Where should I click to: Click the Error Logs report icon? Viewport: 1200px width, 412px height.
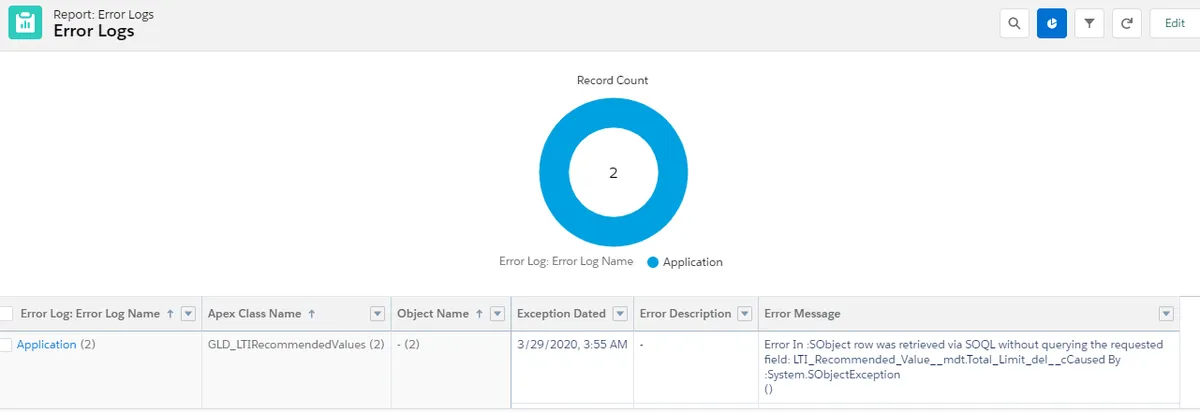pos(25,23)
